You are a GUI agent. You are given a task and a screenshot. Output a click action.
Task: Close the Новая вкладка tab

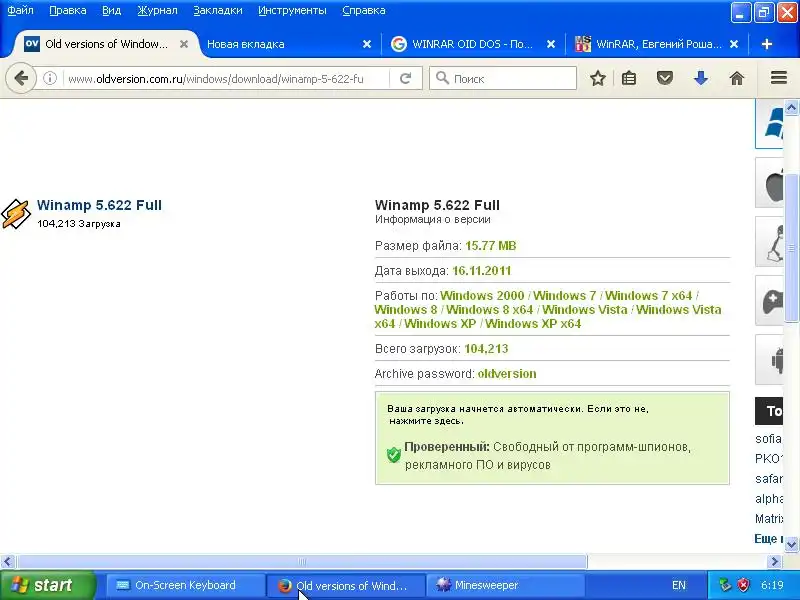pos(366,44)
